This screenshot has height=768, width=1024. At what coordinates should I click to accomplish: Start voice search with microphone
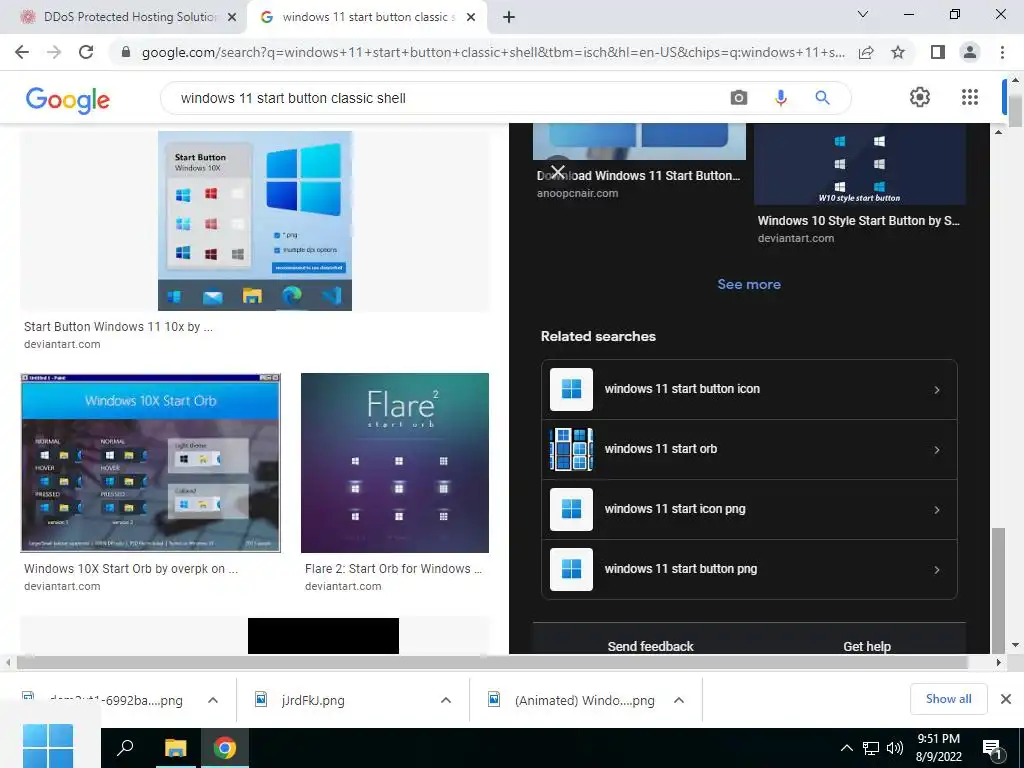pyautogui.click(x=780, y=98)
